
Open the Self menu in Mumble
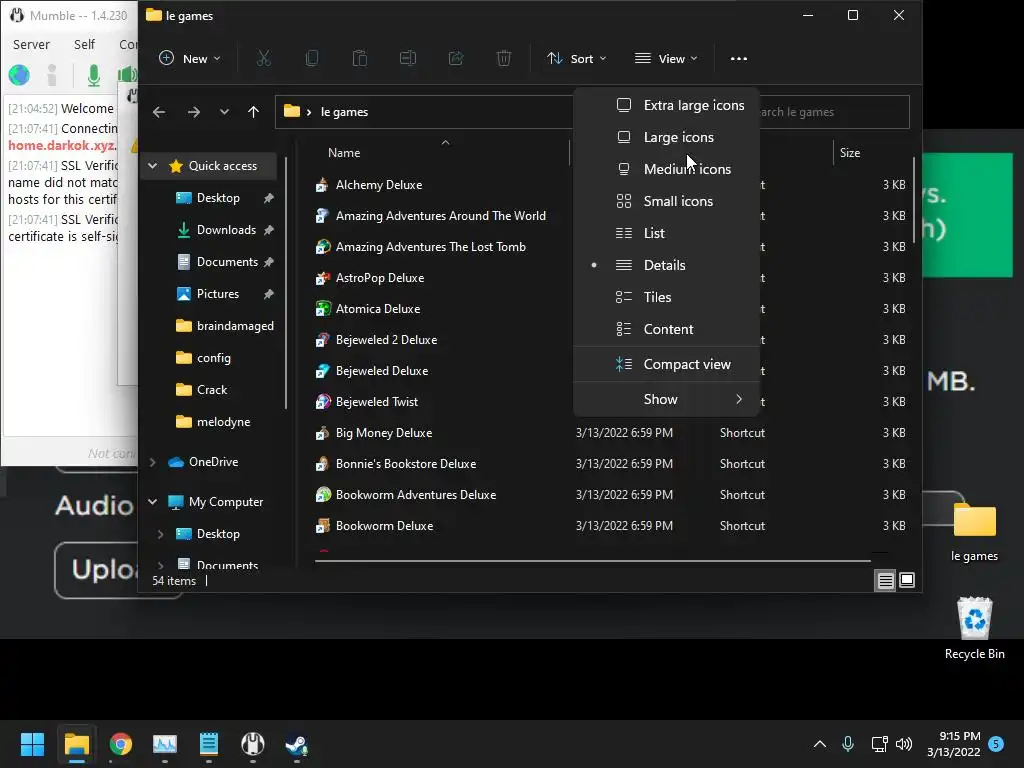[x=84, y=44]
